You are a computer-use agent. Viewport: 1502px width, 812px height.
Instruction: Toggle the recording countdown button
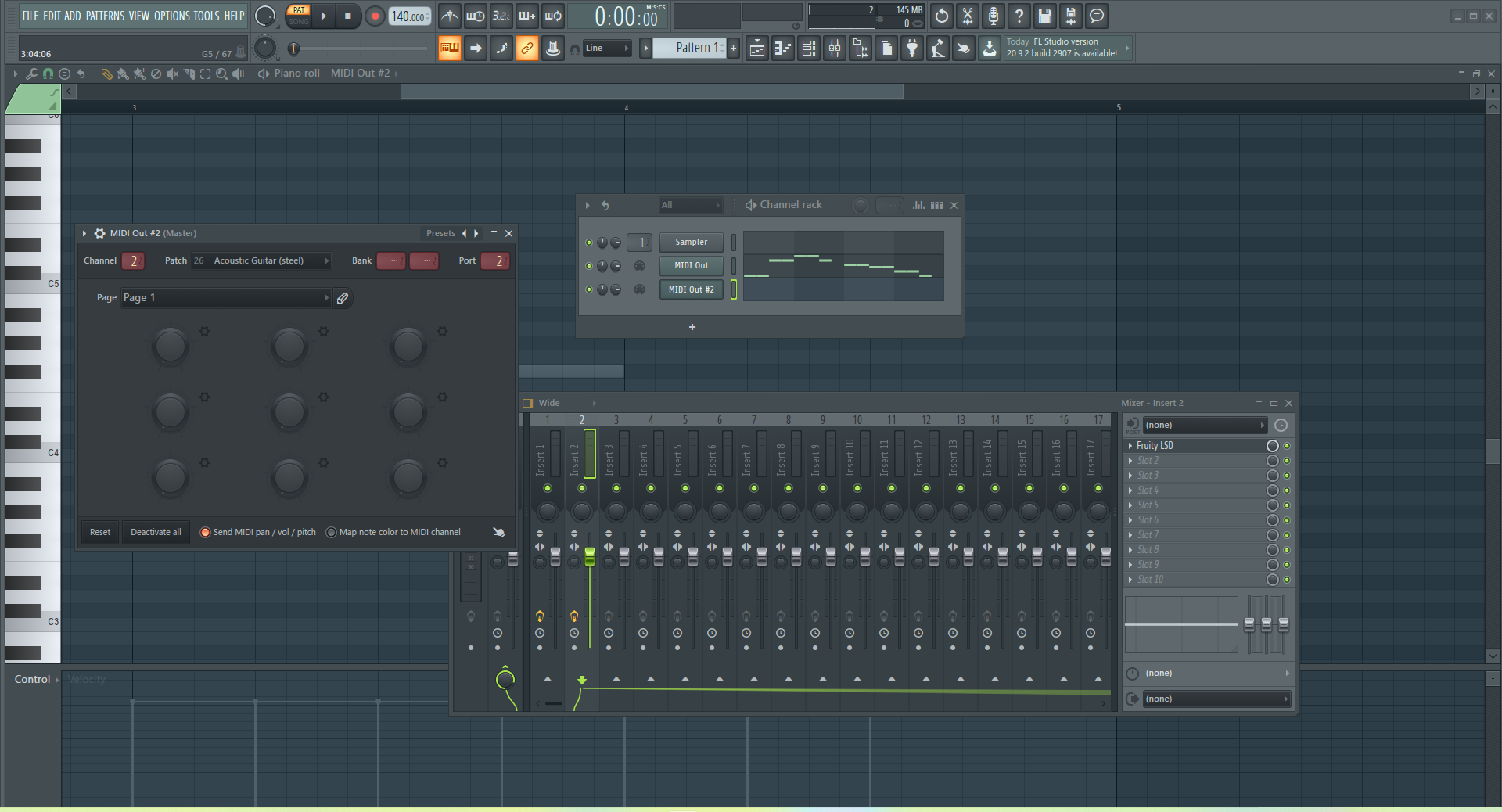click(x=501, y=16)
